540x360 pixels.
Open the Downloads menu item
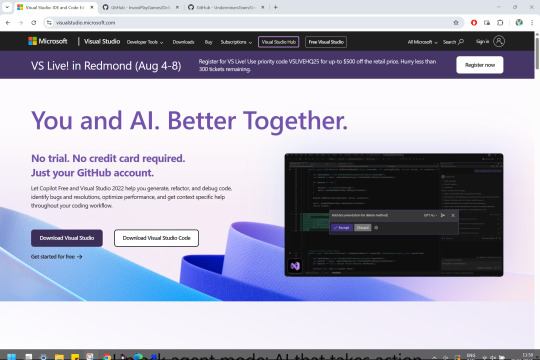(x=183, y=42)
